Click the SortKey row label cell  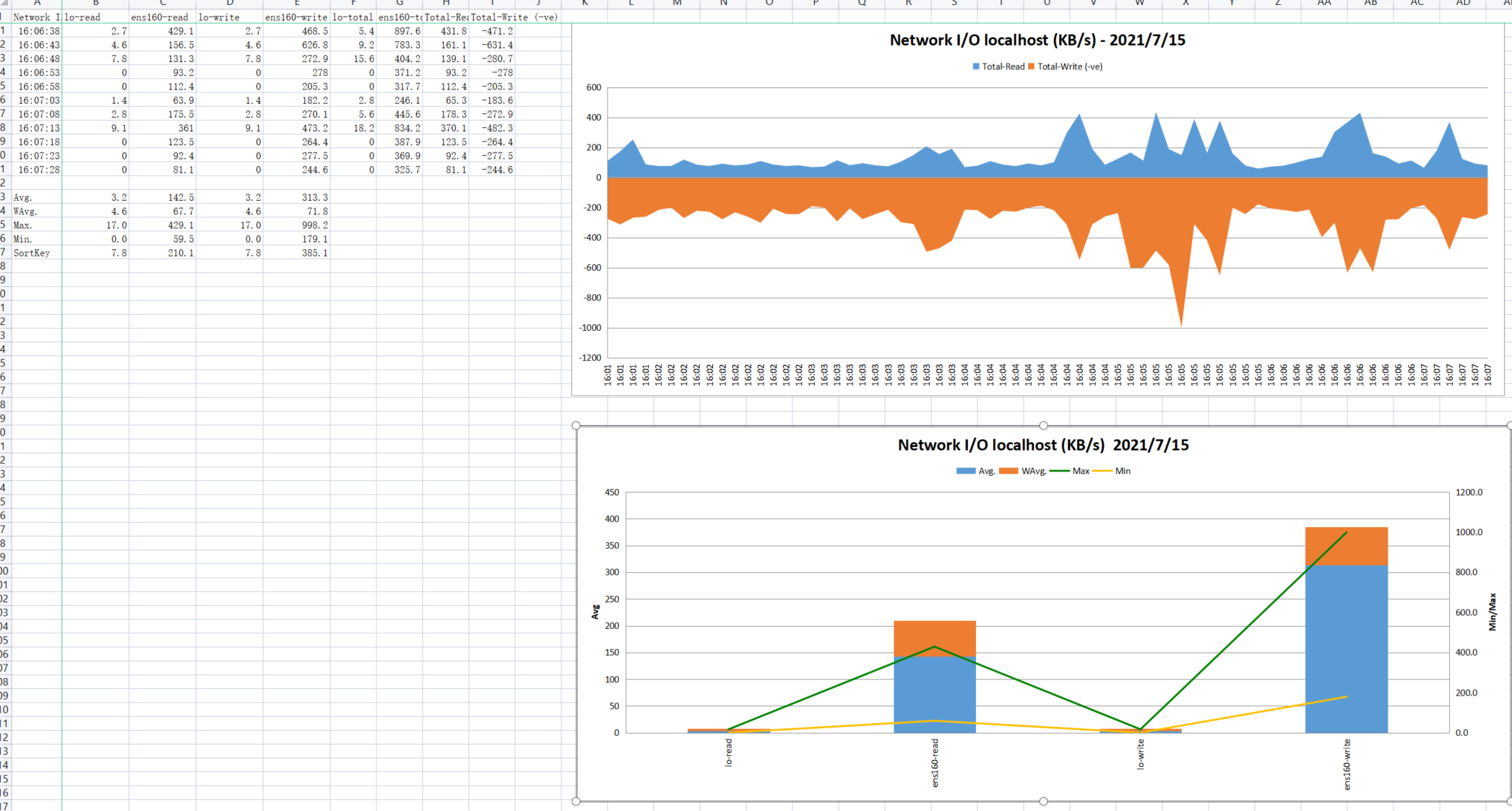(x=32, y=253)
